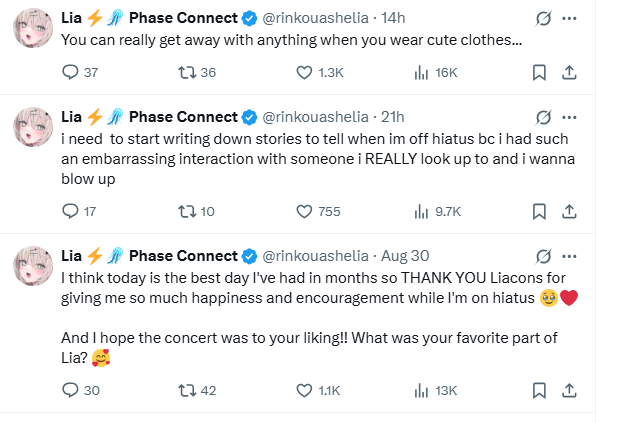The image size is (626, 423).
Task: Repost the embarrassing interaction tweet
Action: [x=184, y=211]
